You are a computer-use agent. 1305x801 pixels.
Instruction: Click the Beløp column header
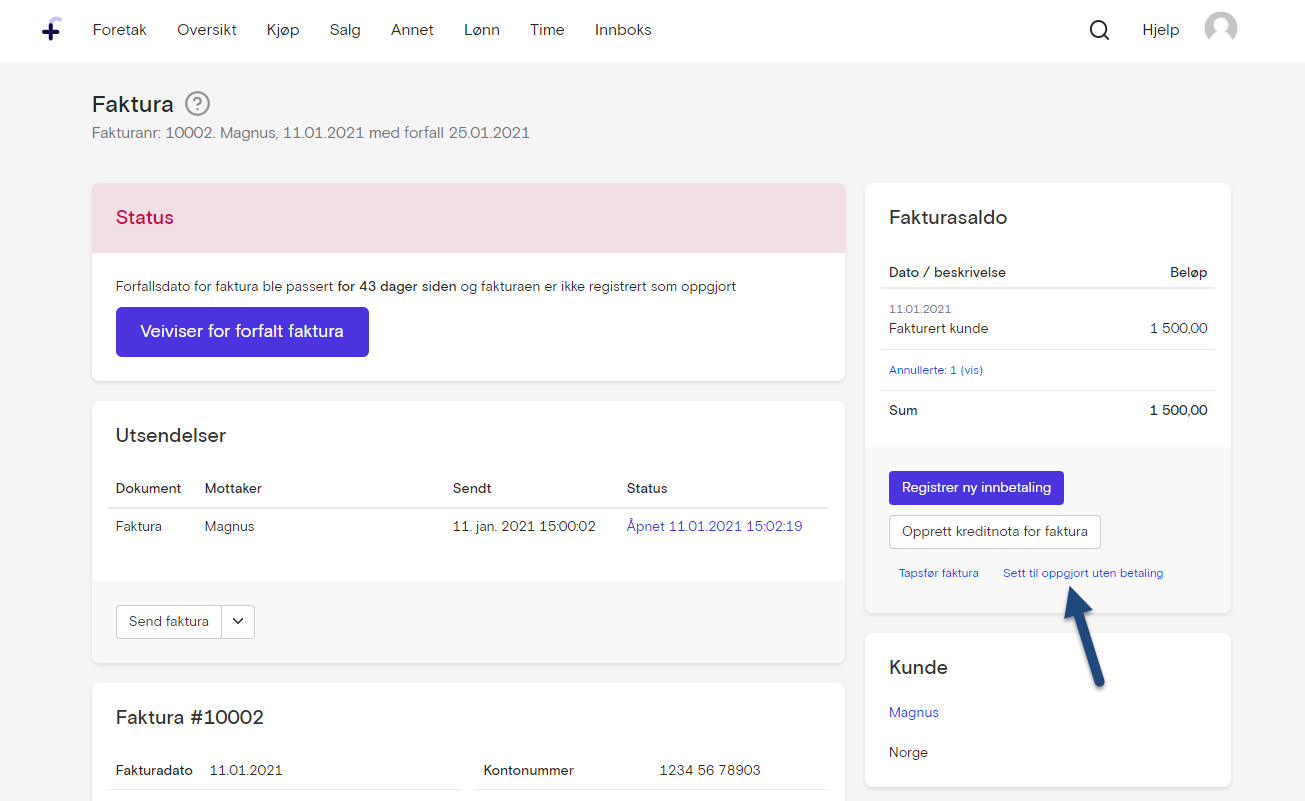[x=1189, y=272]
